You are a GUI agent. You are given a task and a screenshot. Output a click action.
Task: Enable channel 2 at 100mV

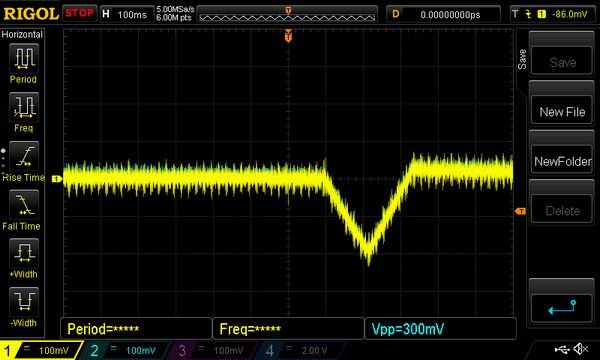125,350
